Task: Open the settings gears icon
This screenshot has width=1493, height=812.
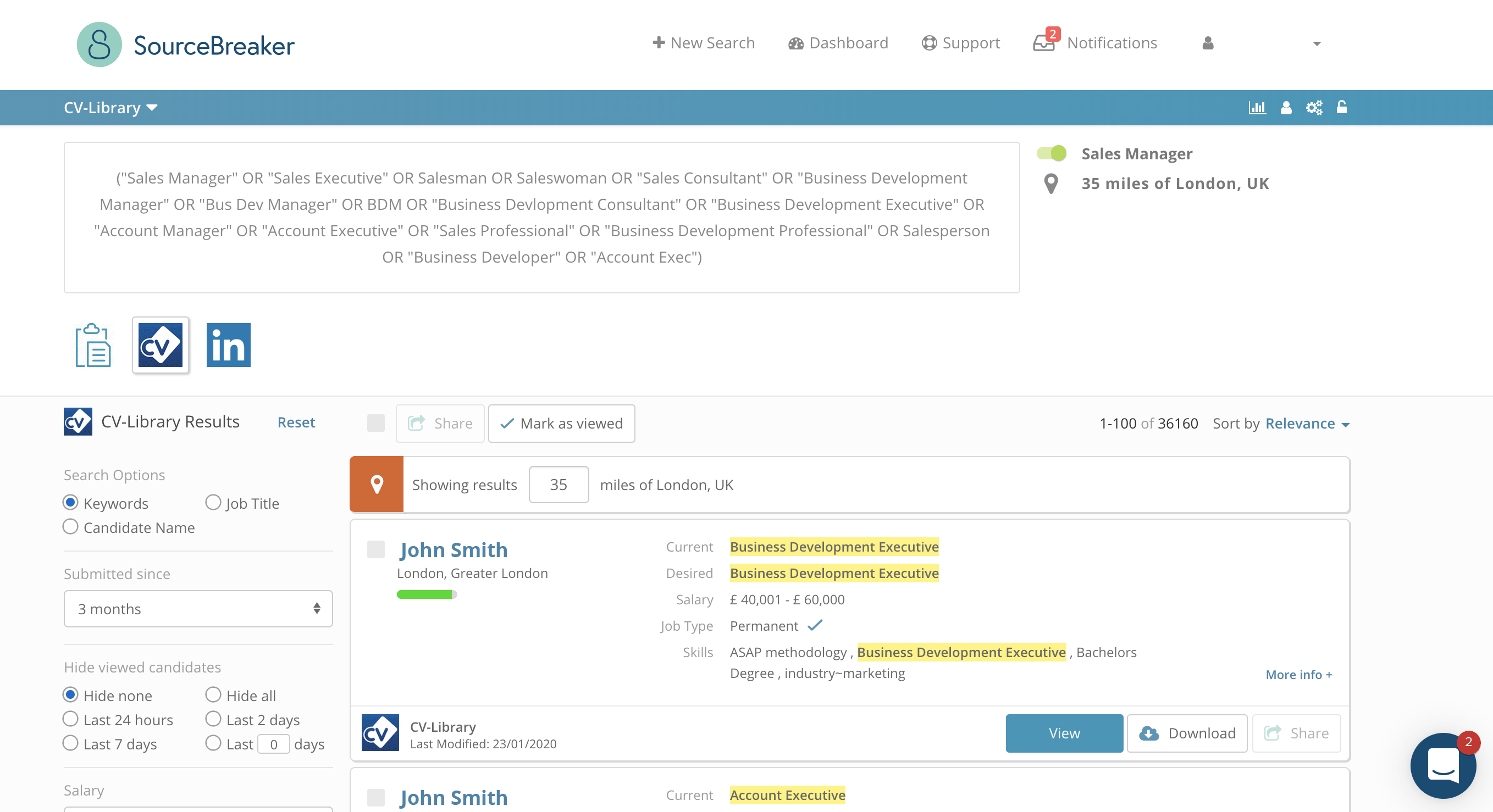Action: tap(1314, 108)
